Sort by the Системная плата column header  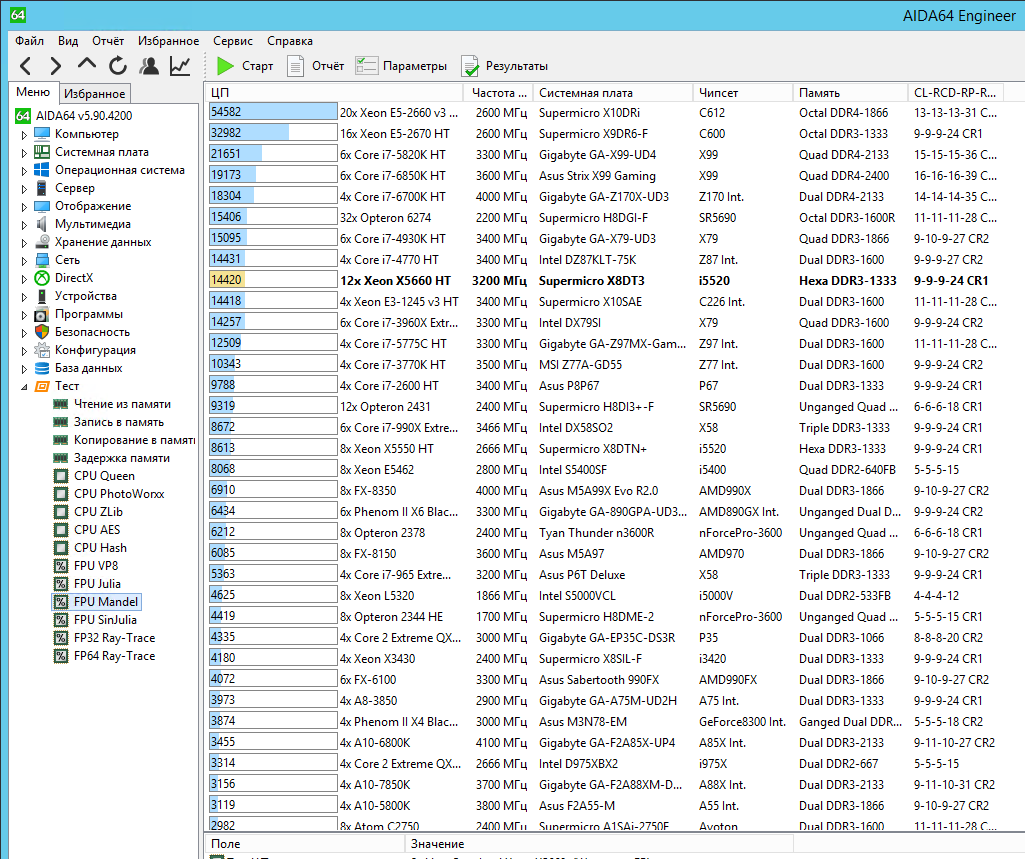(x=613, y=93)
